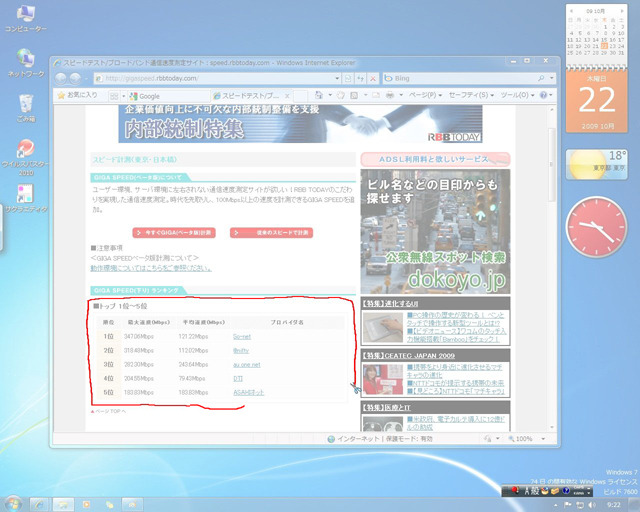Click the IE Forward arrow button
The image size is (640, 512).
click(x=75, y=78)
